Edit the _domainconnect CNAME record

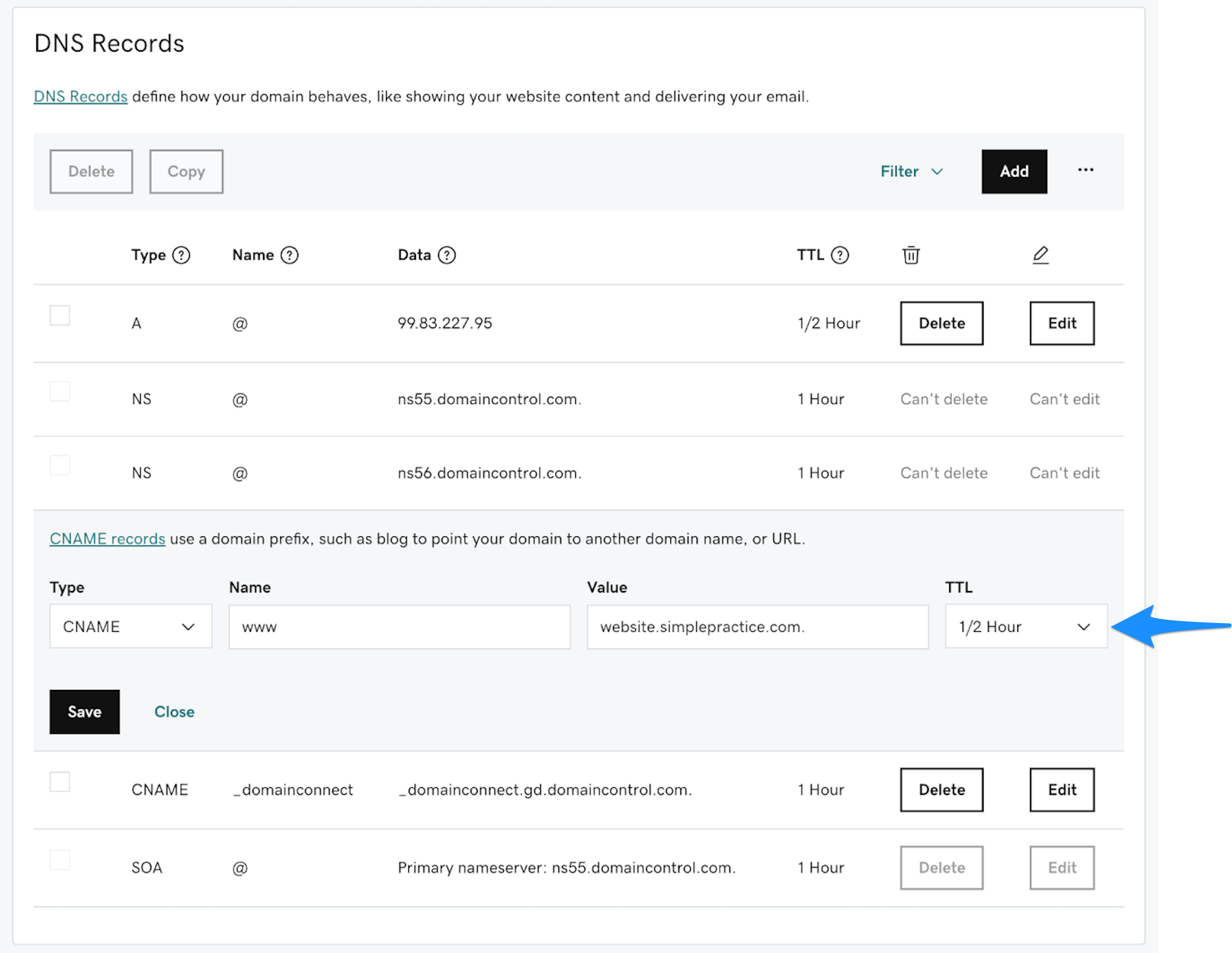1062,790
